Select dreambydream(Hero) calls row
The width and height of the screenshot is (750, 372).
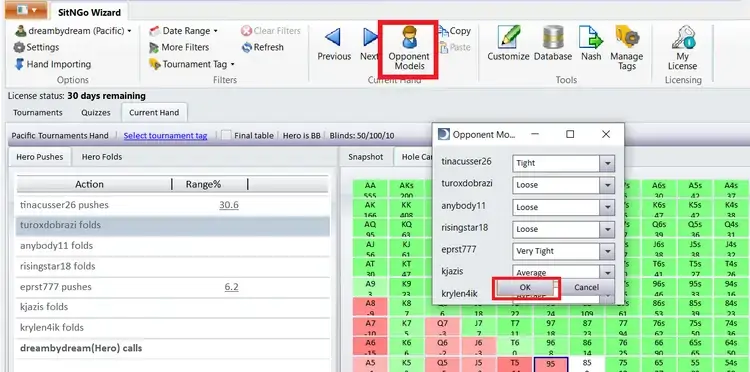coord(173,348)
